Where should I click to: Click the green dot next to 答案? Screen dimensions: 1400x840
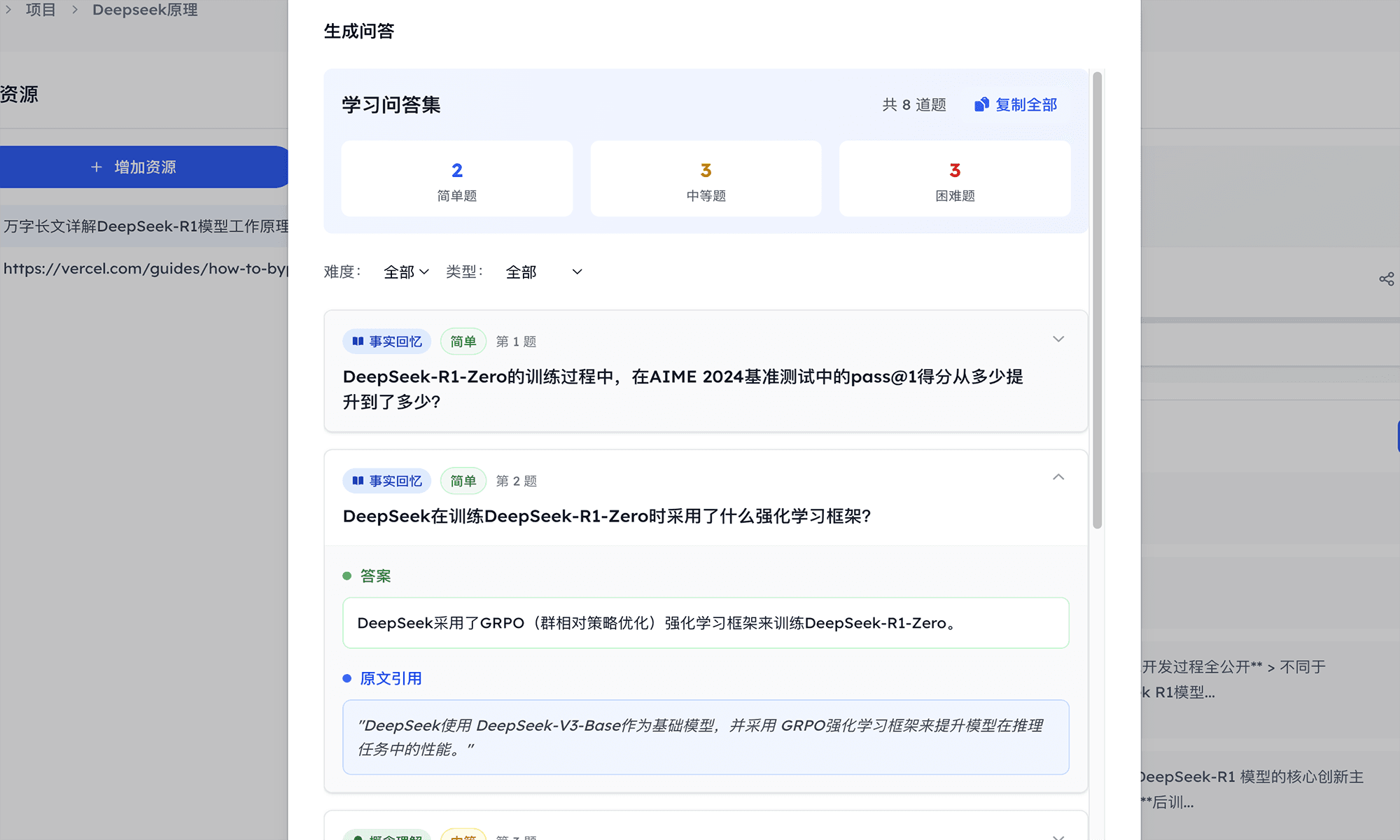coord(346,576)
